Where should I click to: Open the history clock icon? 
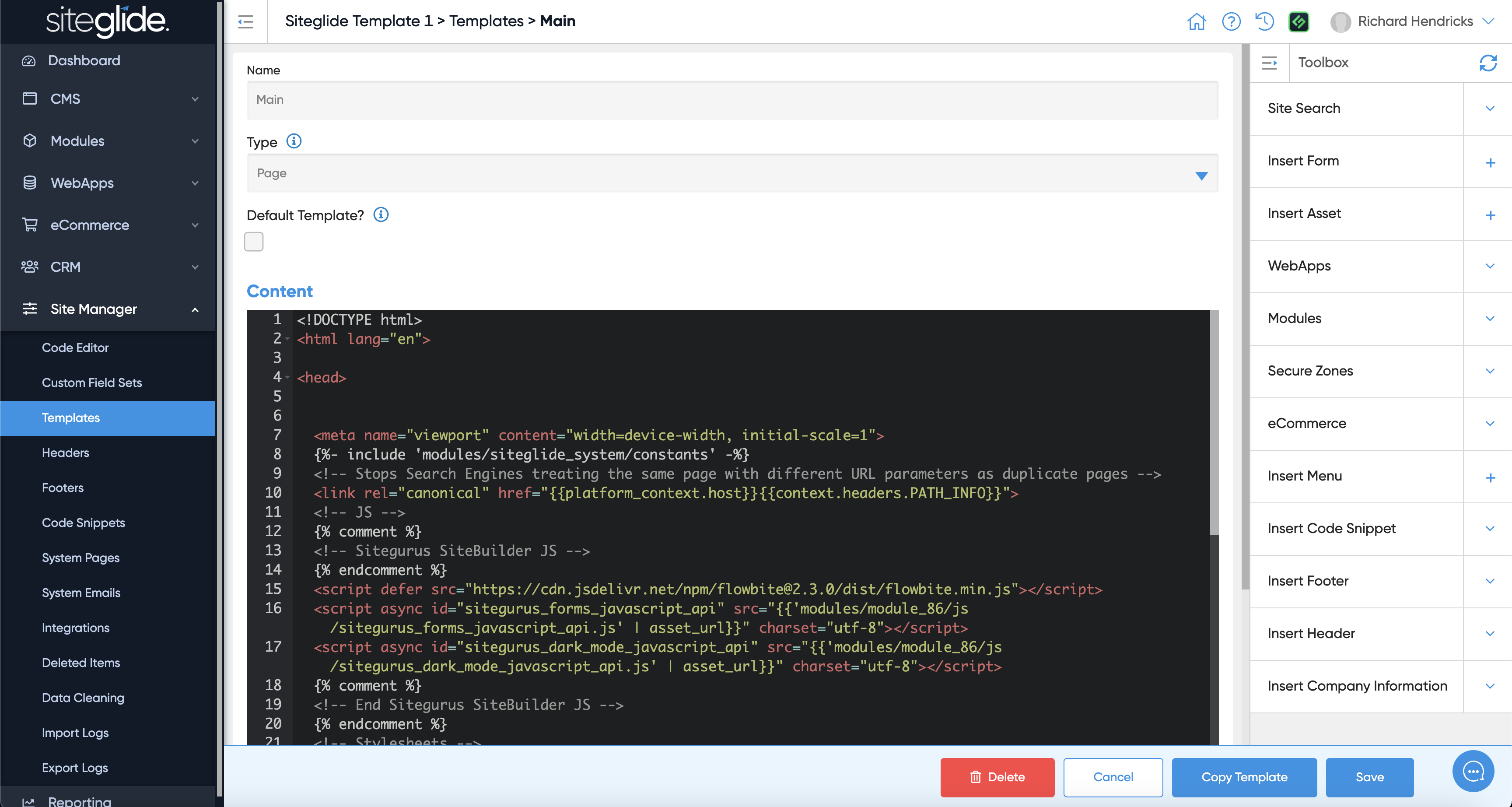coord(1265,22)
